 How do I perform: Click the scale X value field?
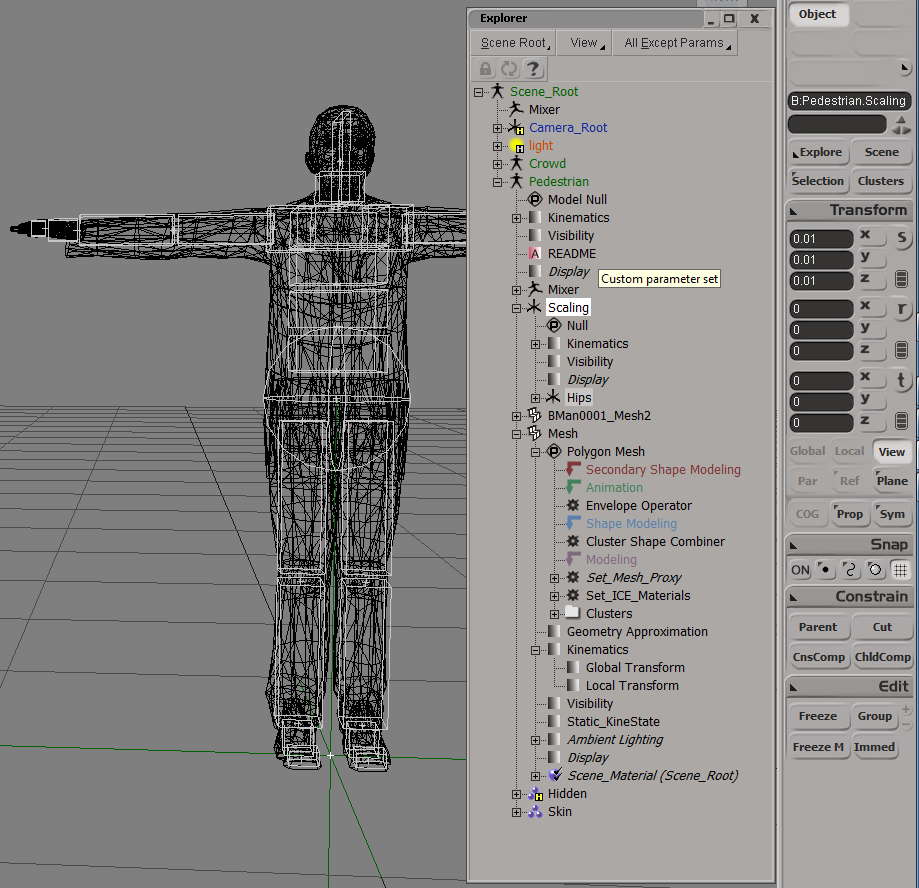point(821,239)
